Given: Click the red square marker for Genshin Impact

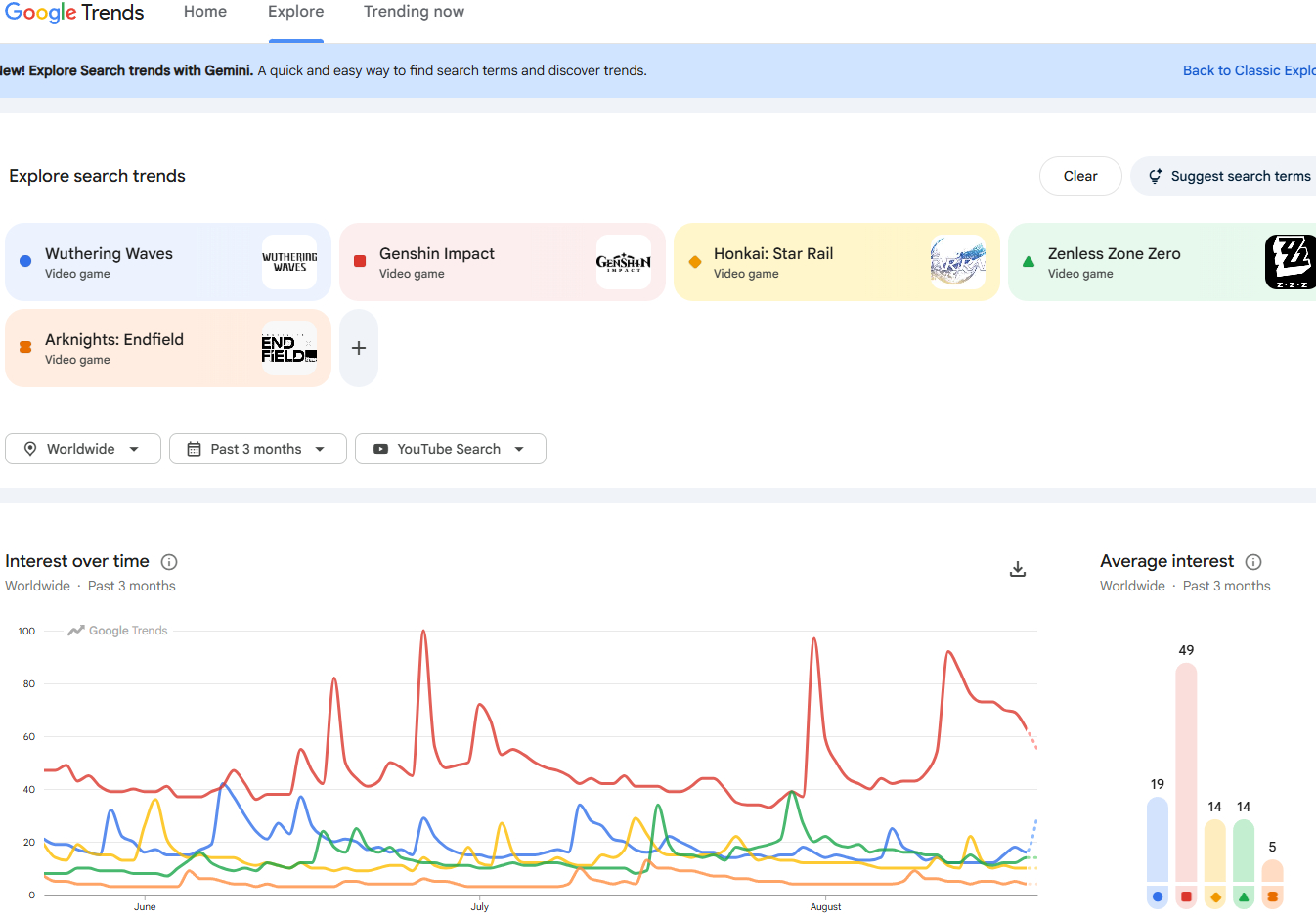Looking at the screenshot, I should [360, 261].
